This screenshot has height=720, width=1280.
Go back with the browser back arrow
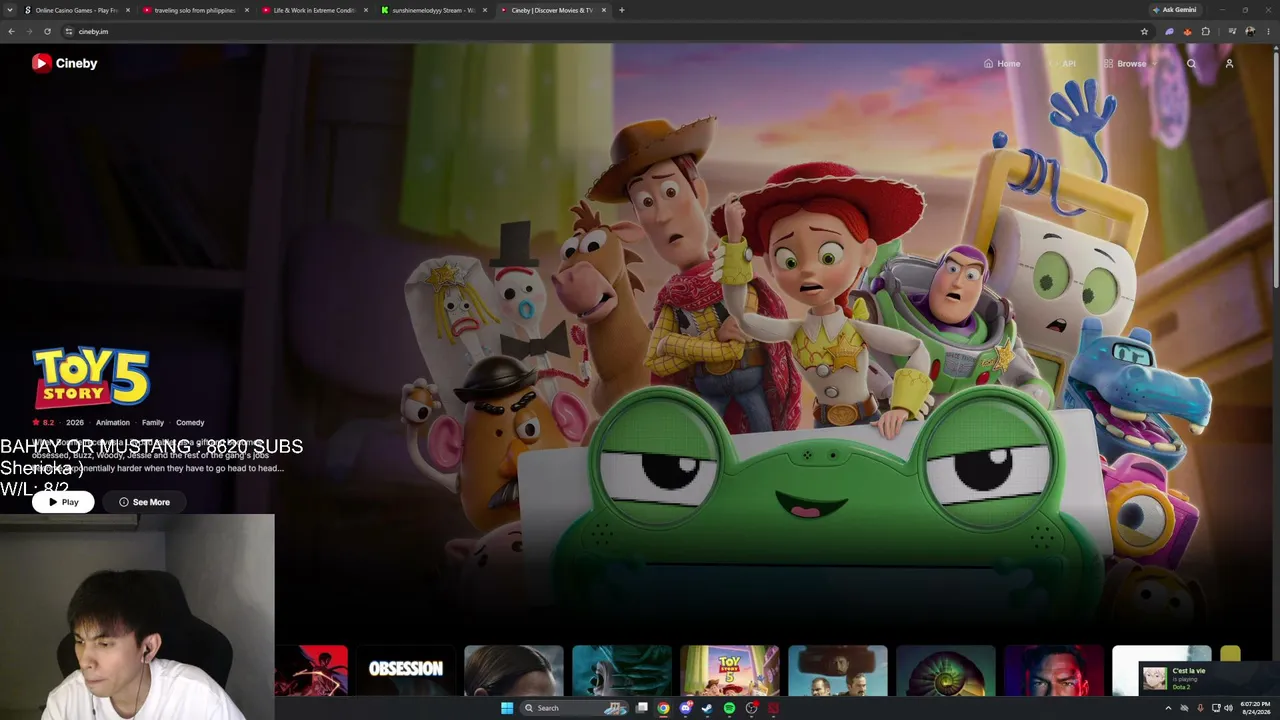[x=11, y=31]
